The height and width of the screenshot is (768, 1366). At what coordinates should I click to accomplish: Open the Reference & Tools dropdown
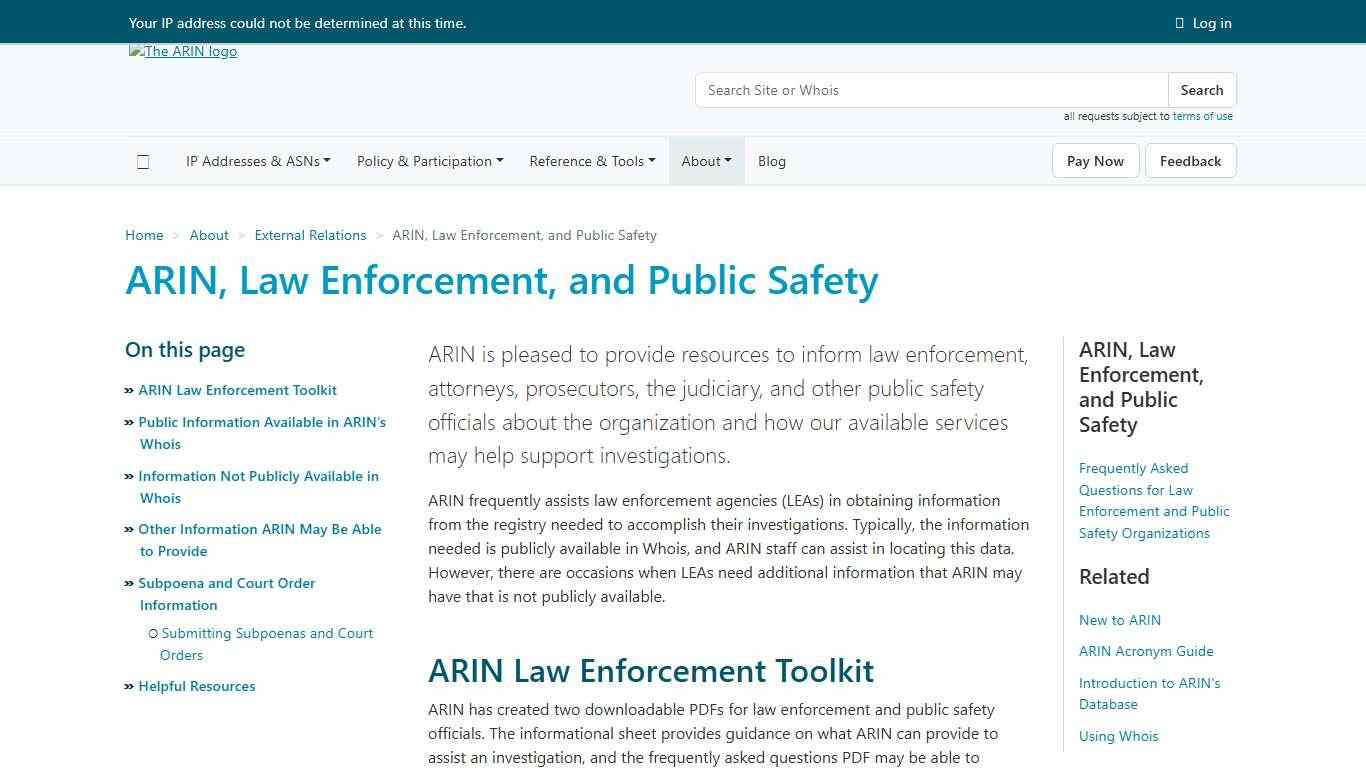591,161
